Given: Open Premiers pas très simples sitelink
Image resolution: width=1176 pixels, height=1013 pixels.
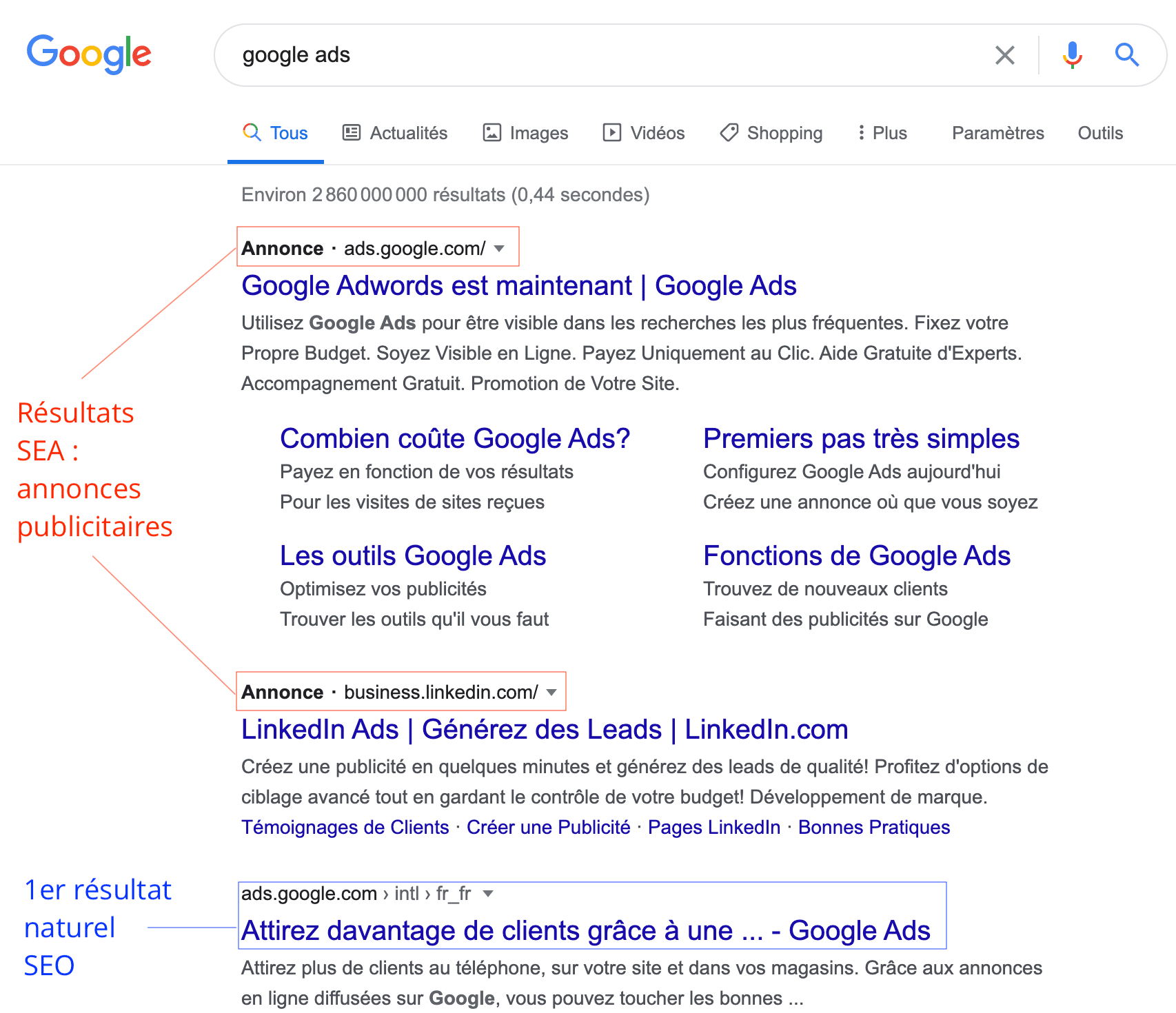Looking at the screenshot, I should coord(861,439).
